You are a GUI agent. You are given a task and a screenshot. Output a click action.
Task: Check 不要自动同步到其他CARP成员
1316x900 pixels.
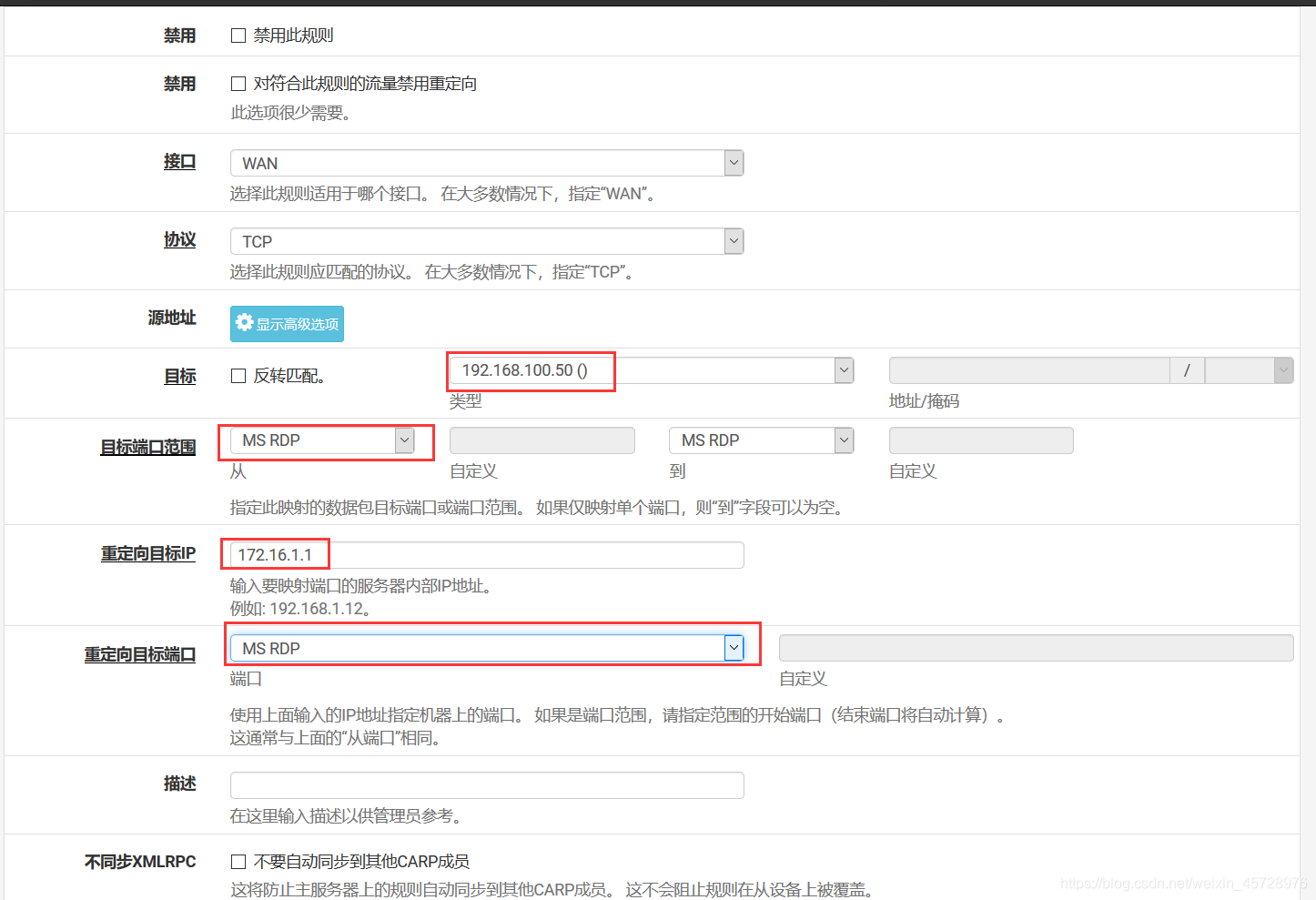point(238,862)
